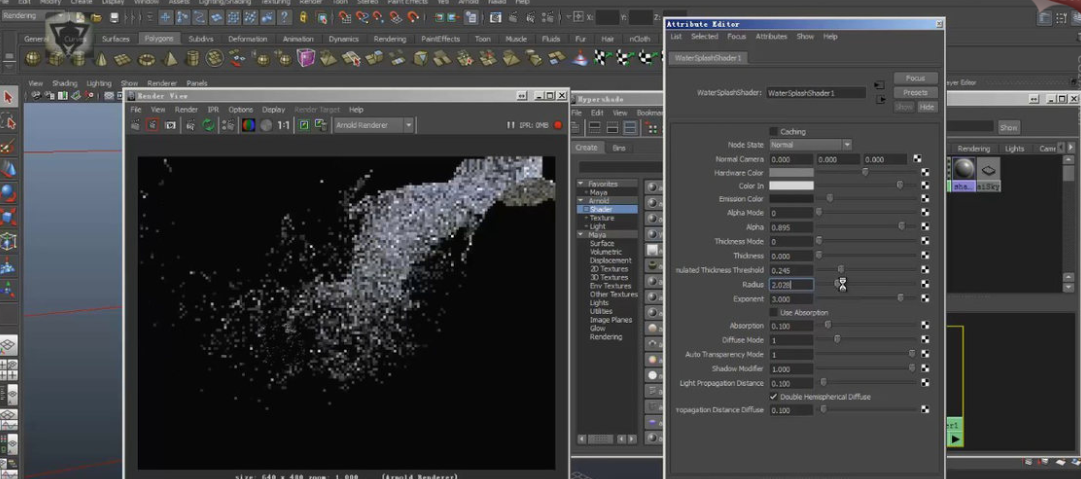Enable the Caching checkbox
The width and height of the screenshot is (1081, 479).
[x=773, y=131]
